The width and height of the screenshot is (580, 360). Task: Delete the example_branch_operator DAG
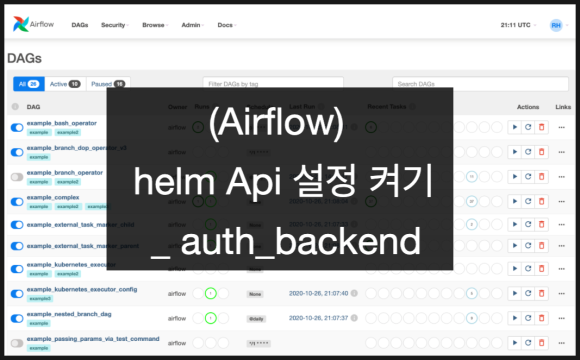click(x=542, y=176)
